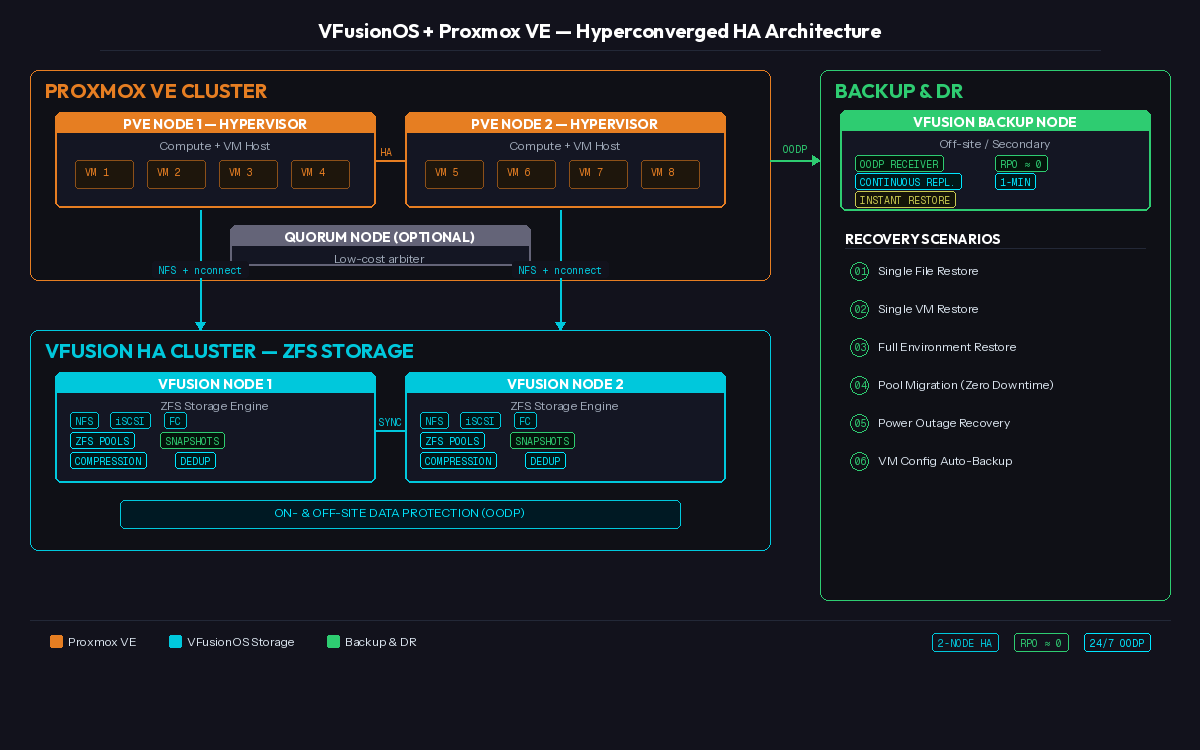This screenshot has height=750, width=1200.
Task: Click the 2-NODE HA badge in footer
Action: (965, 643)
